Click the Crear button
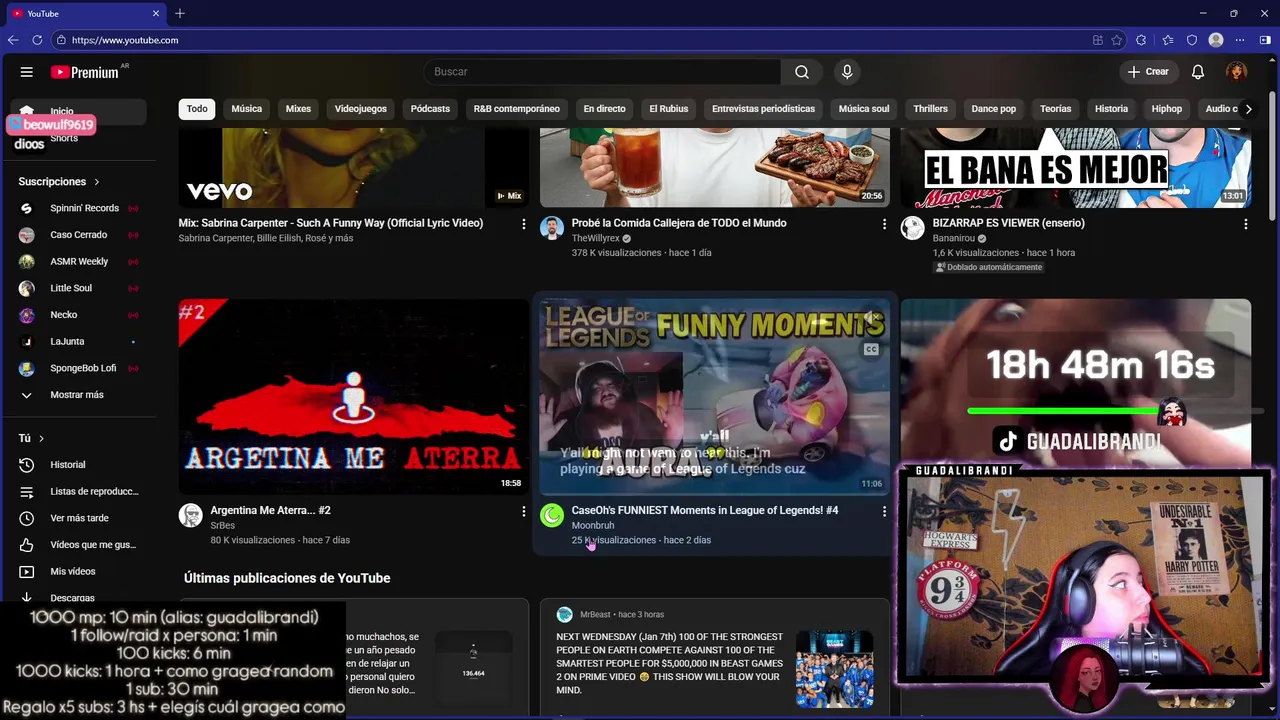This screenshot has height=720, width=1280. pos(1148,72)
